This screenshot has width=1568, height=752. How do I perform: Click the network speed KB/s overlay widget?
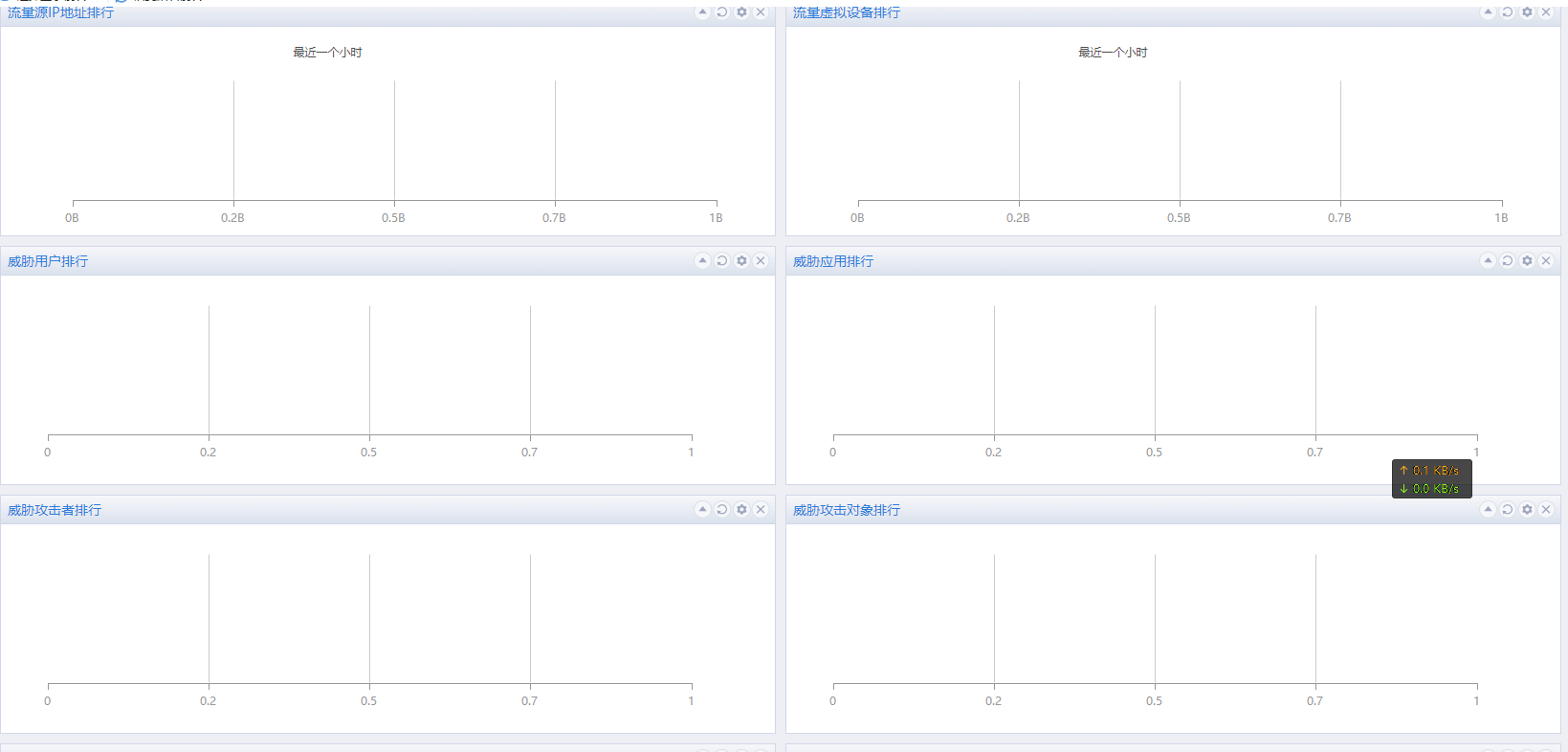point(1431,479)
